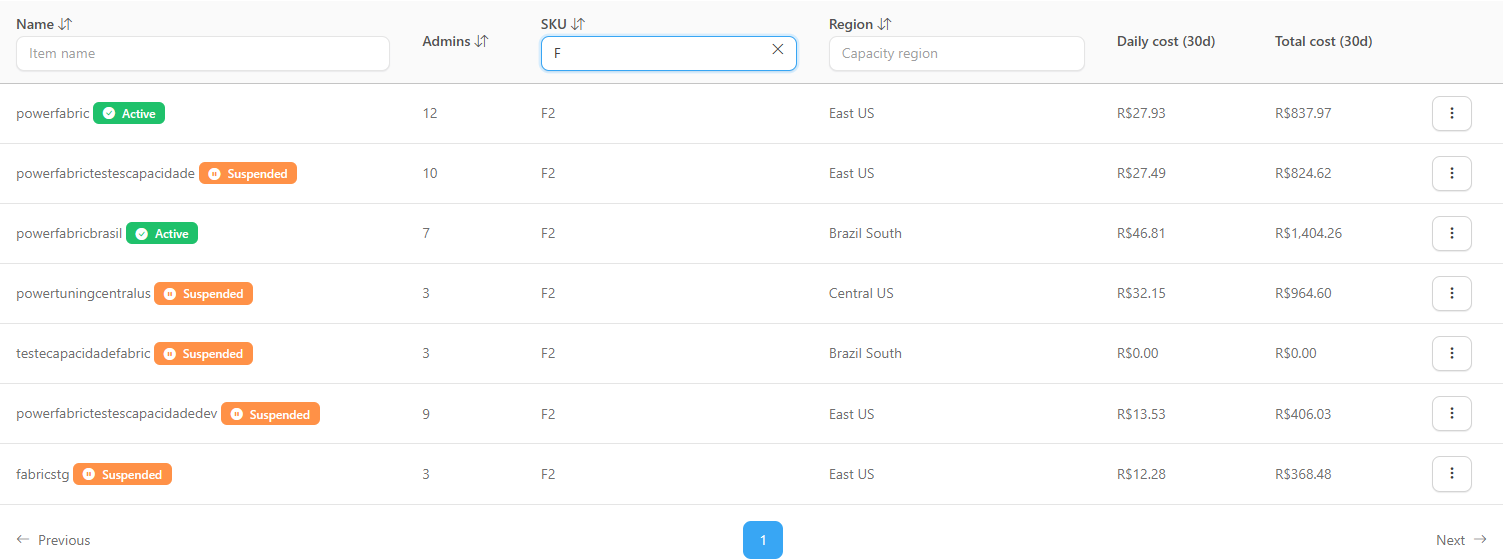
Task: Click total cost R$964.60
Action: tap(1303, 293)
